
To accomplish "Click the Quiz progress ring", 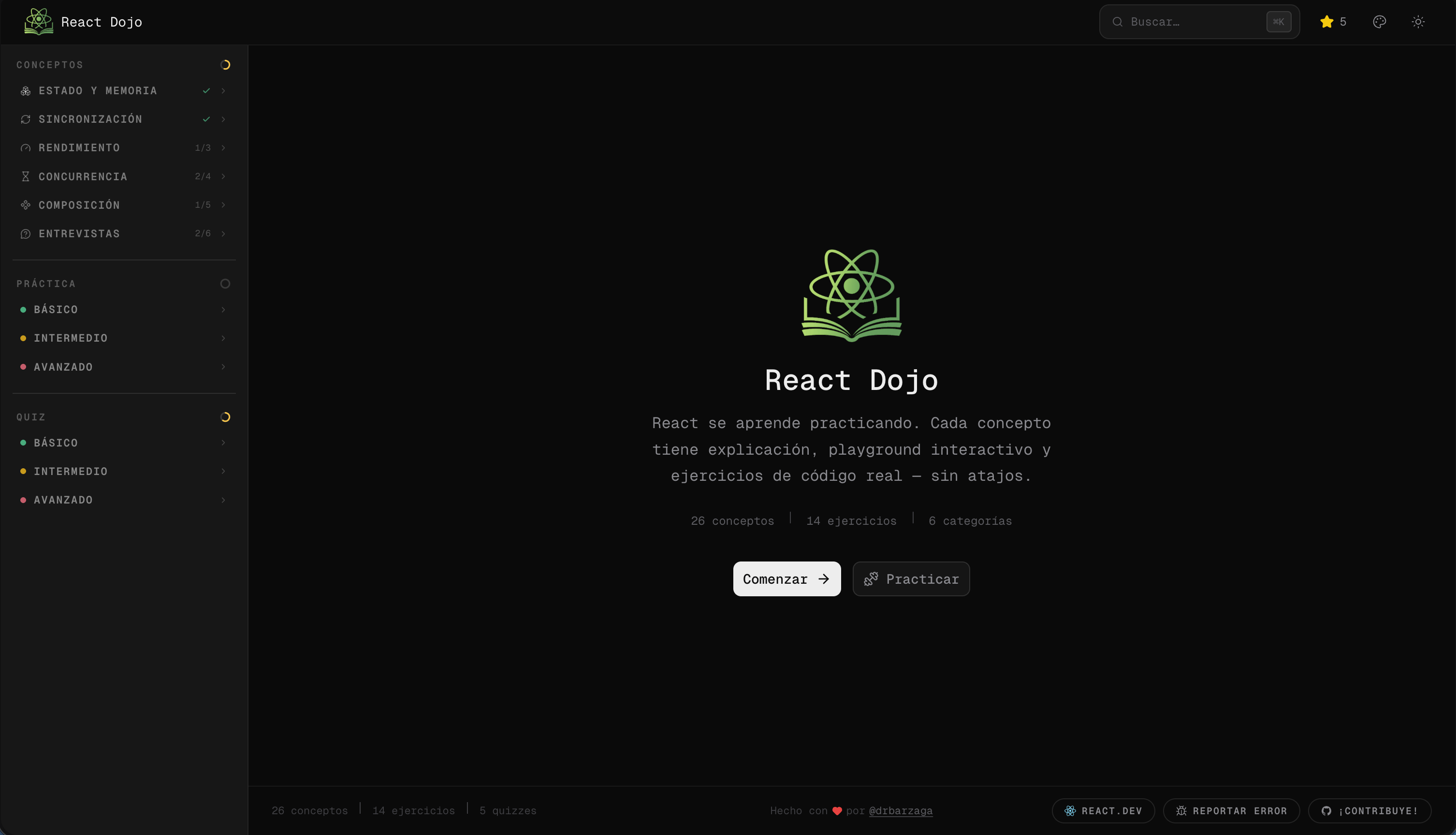I will (x=225, y=417).
